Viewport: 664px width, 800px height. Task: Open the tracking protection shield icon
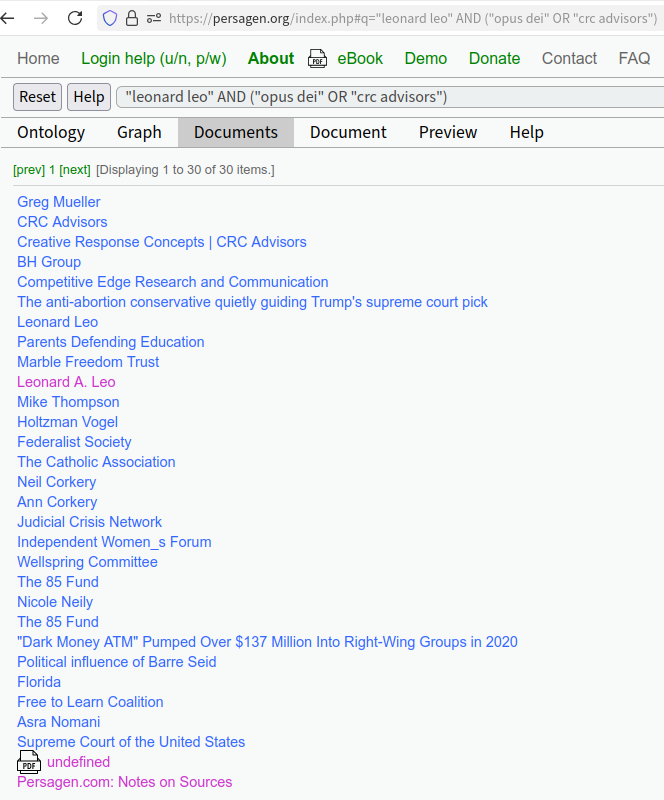[x=110, y=18]
